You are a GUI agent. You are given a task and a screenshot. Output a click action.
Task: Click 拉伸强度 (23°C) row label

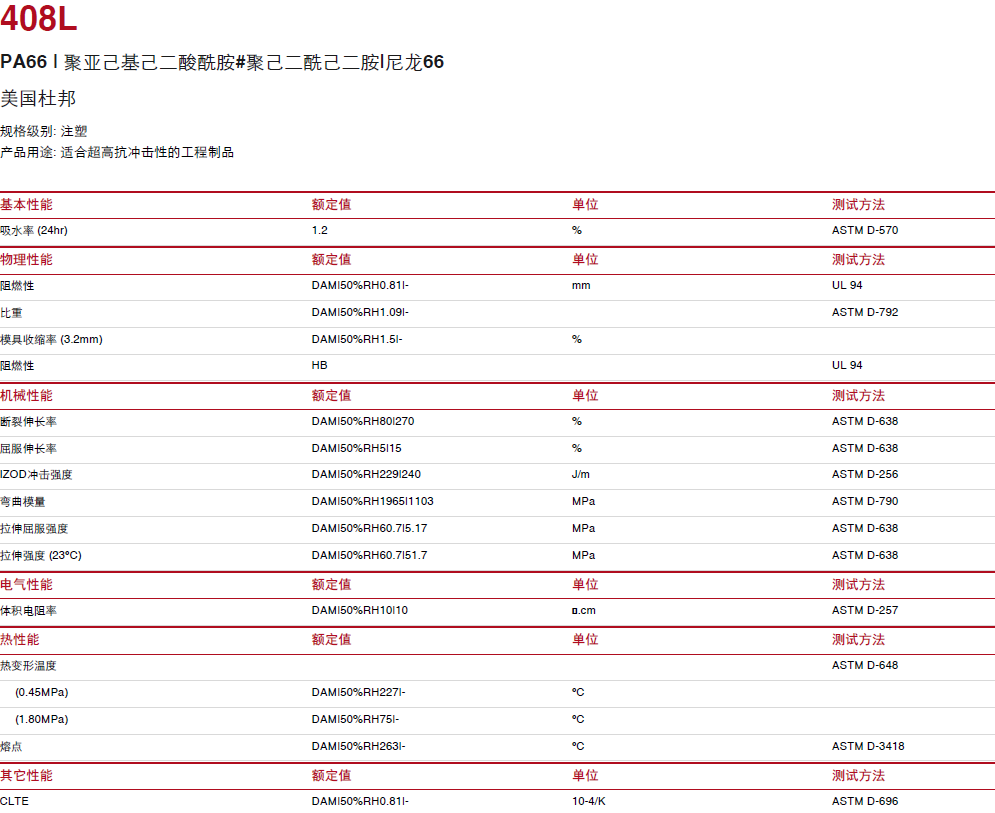click(41, 556)
